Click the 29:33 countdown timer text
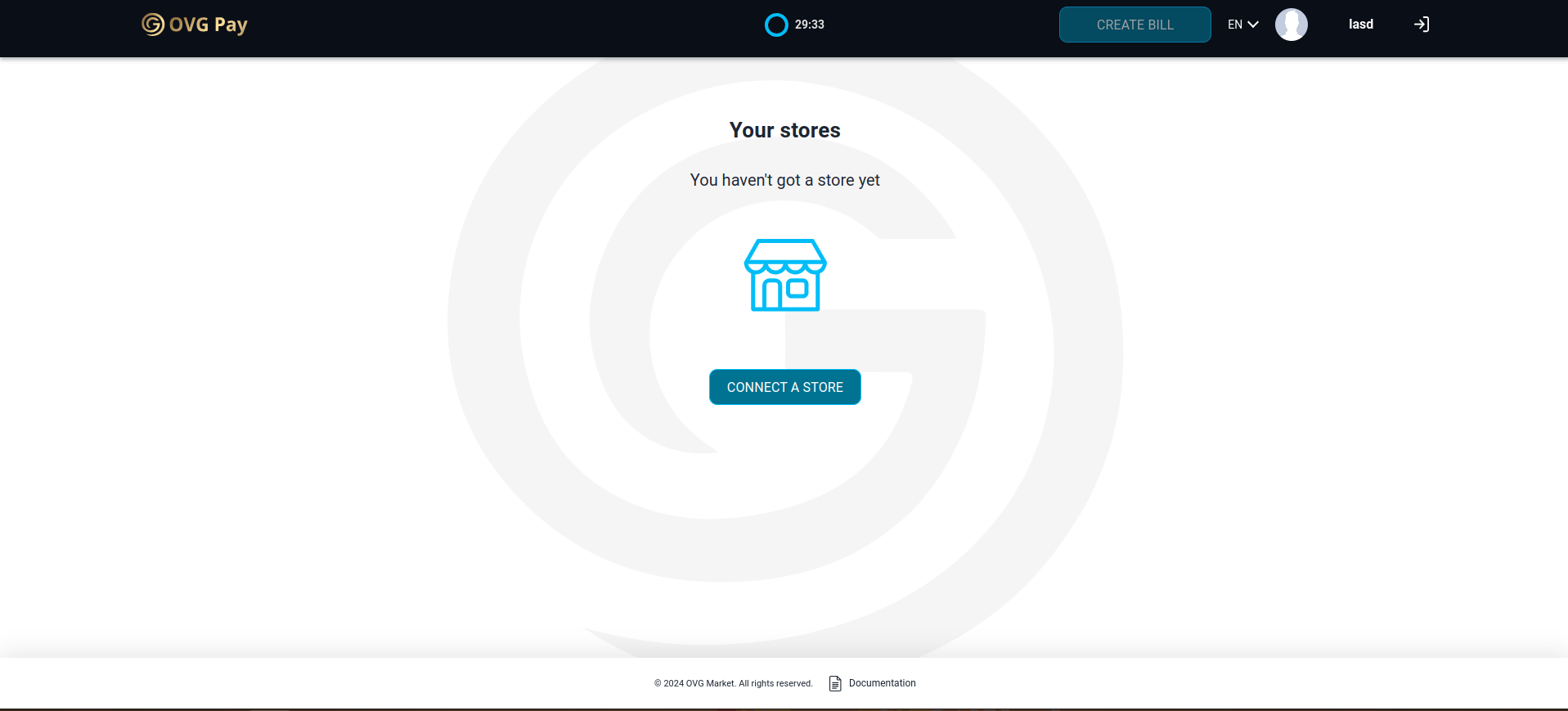Screen dimensions: 1568x711 [810, 25]
